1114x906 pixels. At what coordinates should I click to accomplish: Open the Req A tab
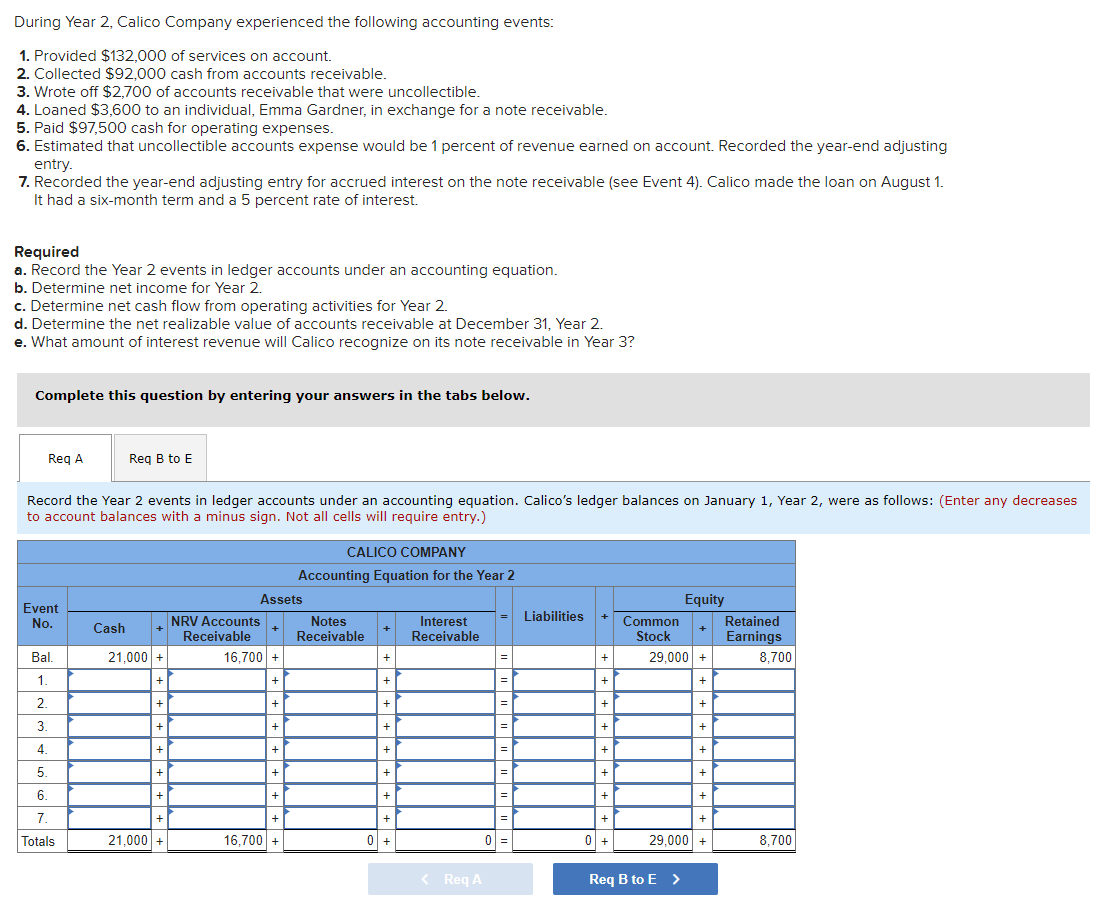point(65,458)
